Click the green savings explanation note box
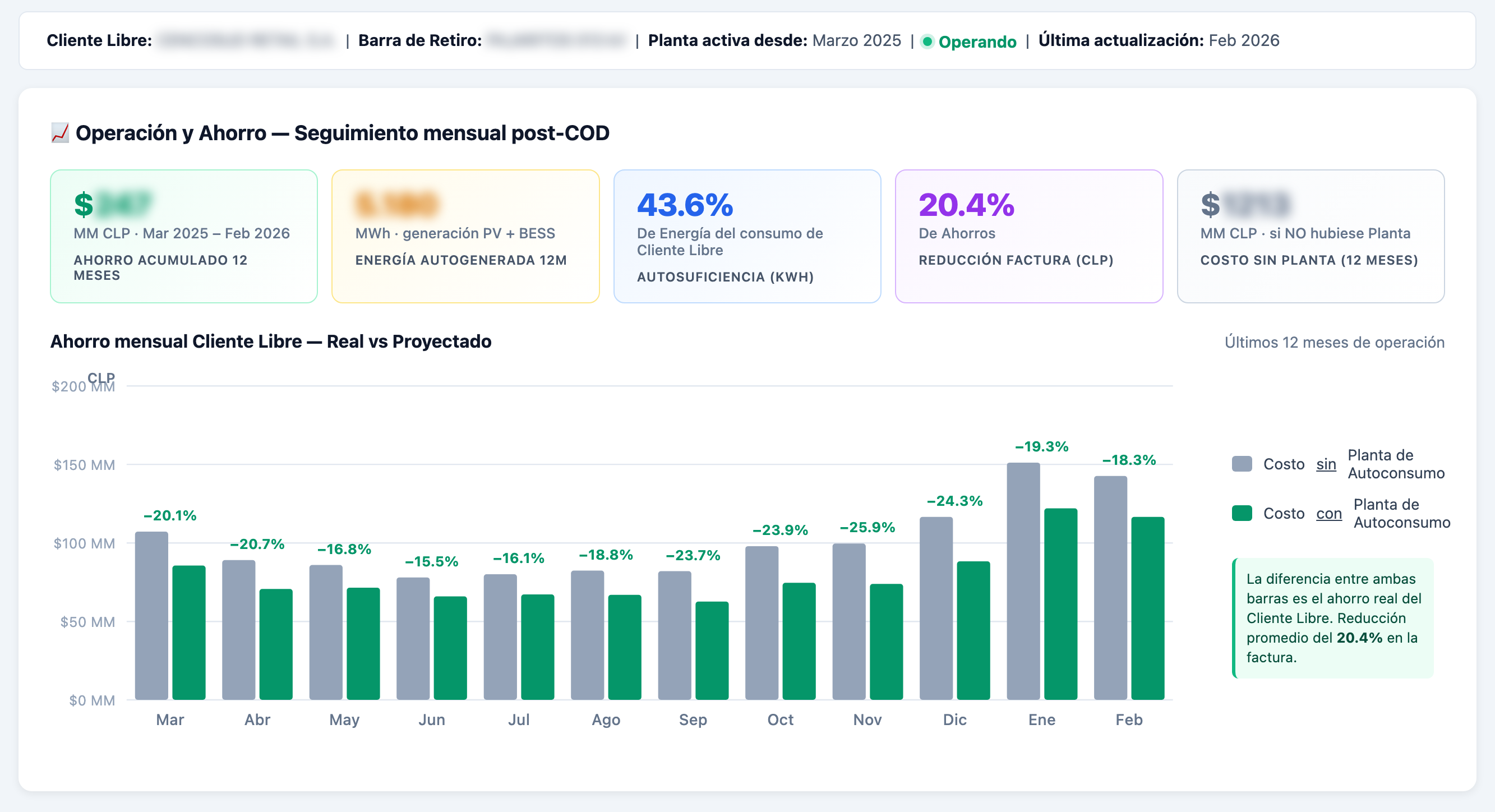The height and width of the screenshot is (812, 1495). 1332,617
